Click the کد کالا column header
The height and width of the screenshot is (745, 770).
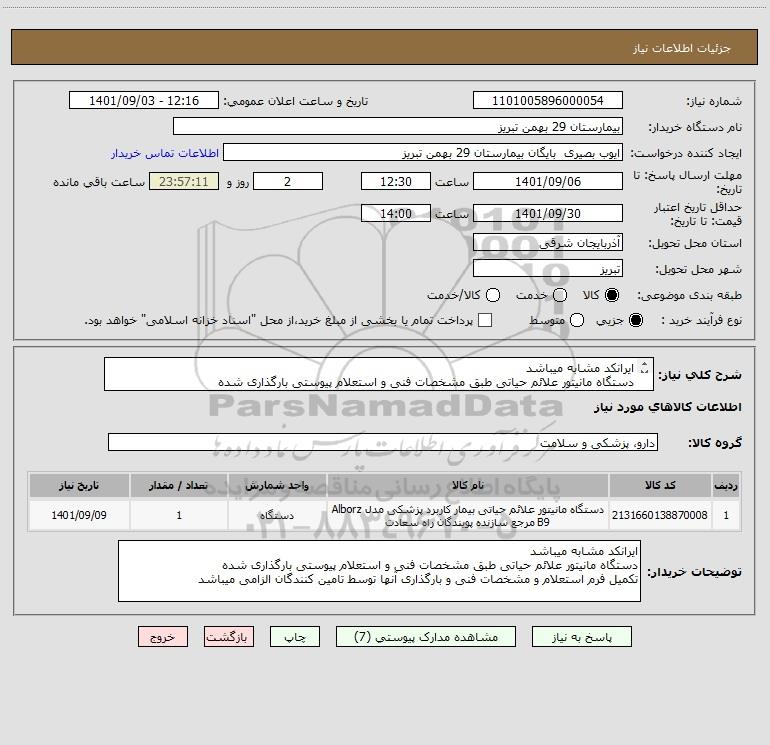click(660, 485)
